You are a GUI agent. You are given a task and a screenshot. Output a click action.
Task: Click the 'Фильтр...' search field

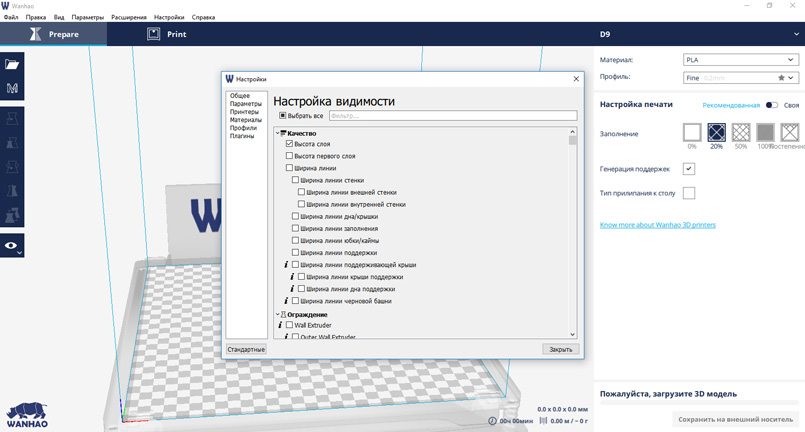453,116
